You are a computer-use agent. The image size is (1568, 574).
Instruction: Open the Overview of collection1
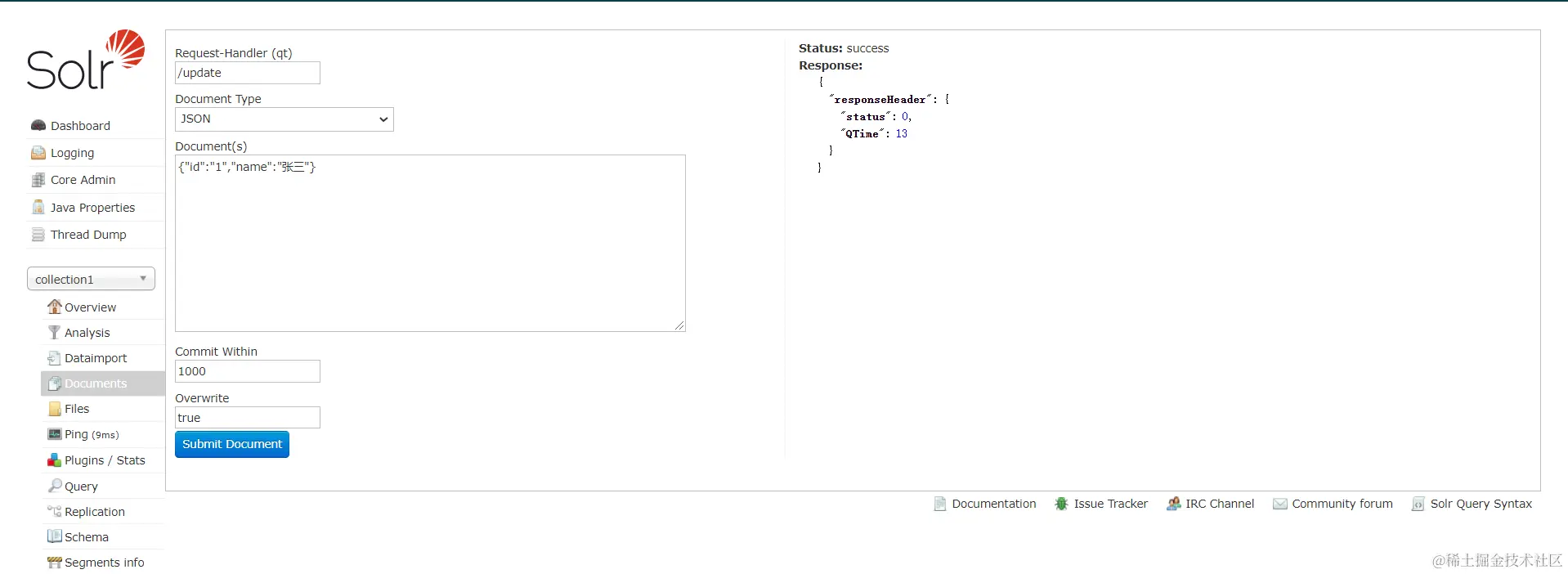(x=90, y=307)
